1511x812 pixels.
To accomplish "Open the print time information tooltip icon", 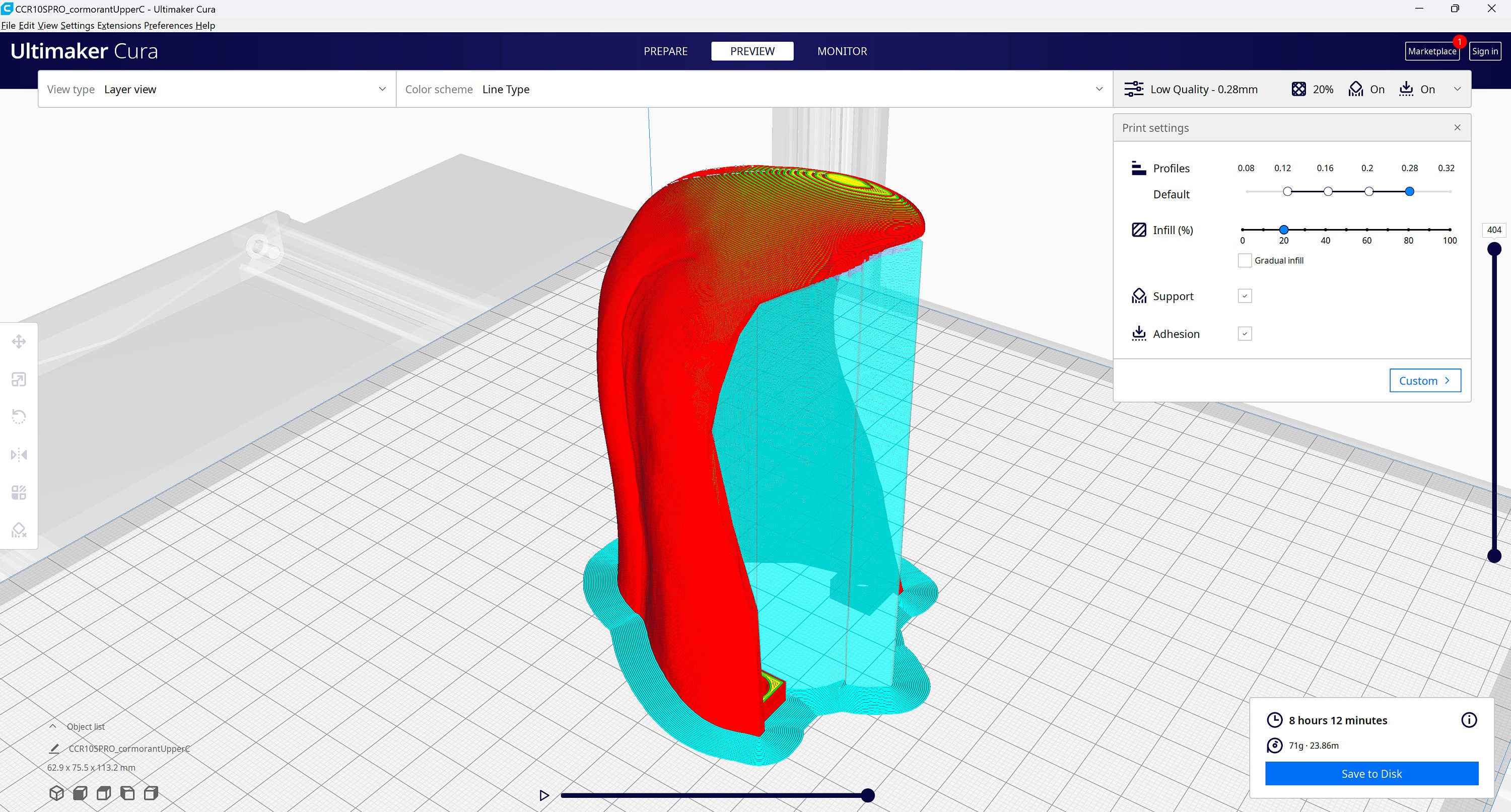I will (x=1468, y=720).
